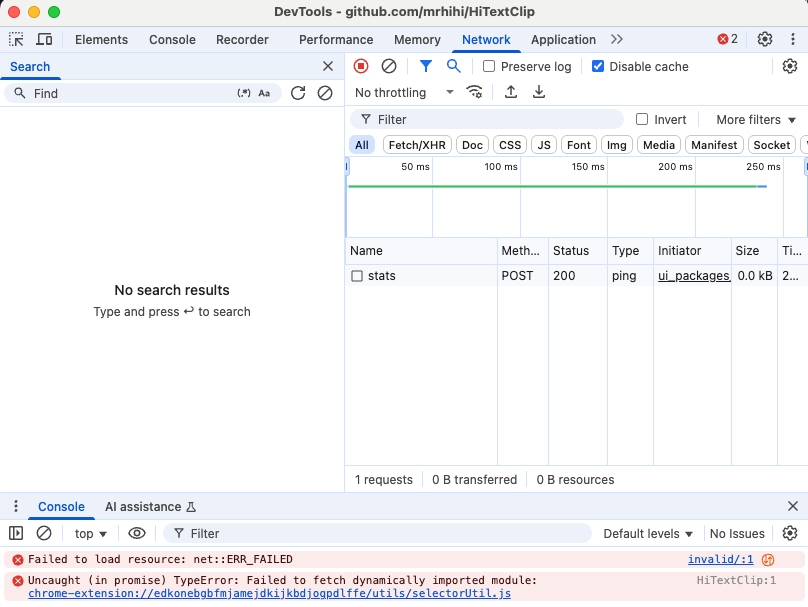Open the selectorUtil.js chrome-extension link
Screen dimensions: 808x607
coord(270,593)
